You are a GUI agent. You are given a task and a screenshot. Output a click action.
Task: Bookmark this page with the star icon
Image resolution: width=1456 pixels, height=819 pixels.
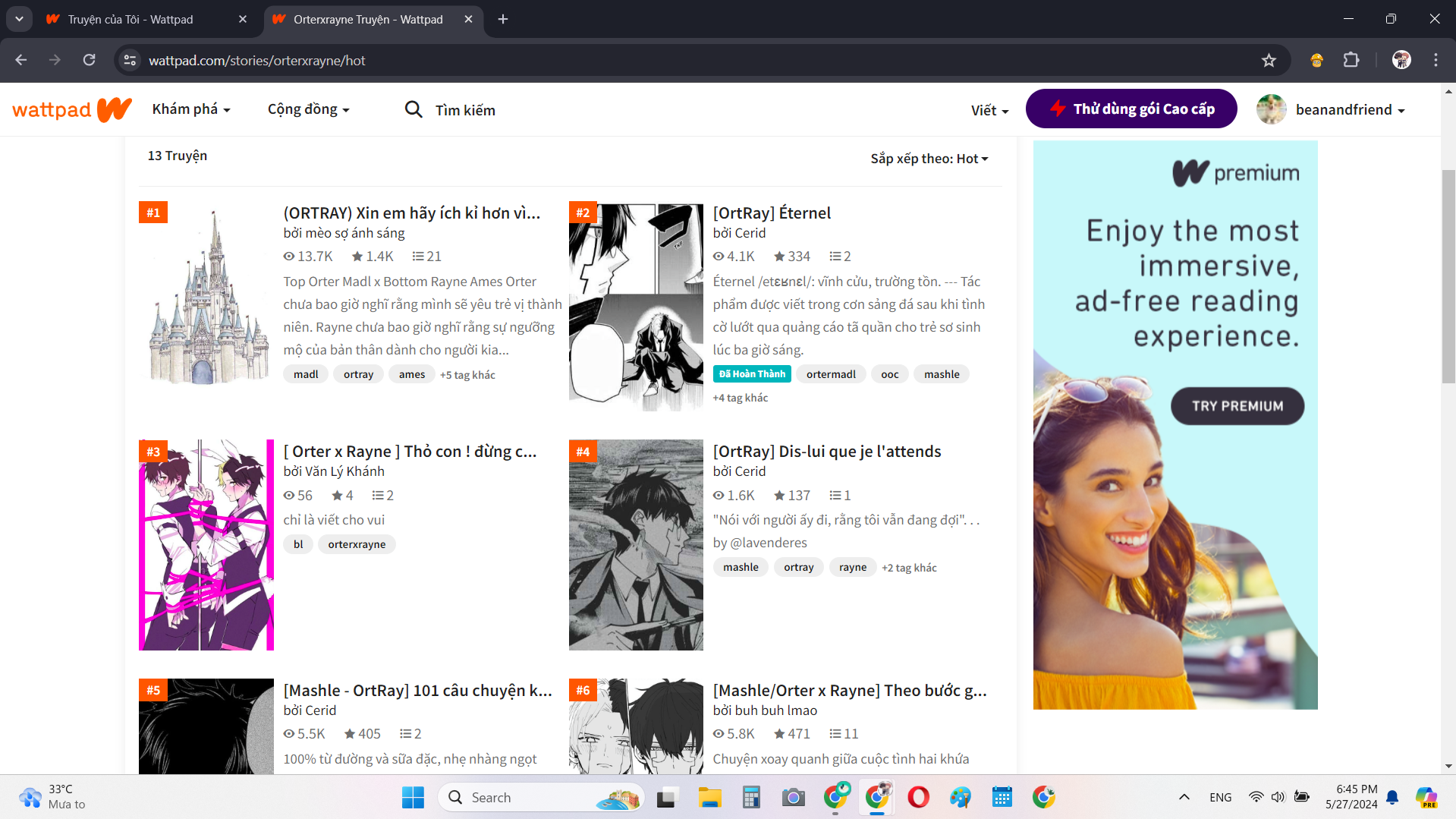pos(1269,61)
